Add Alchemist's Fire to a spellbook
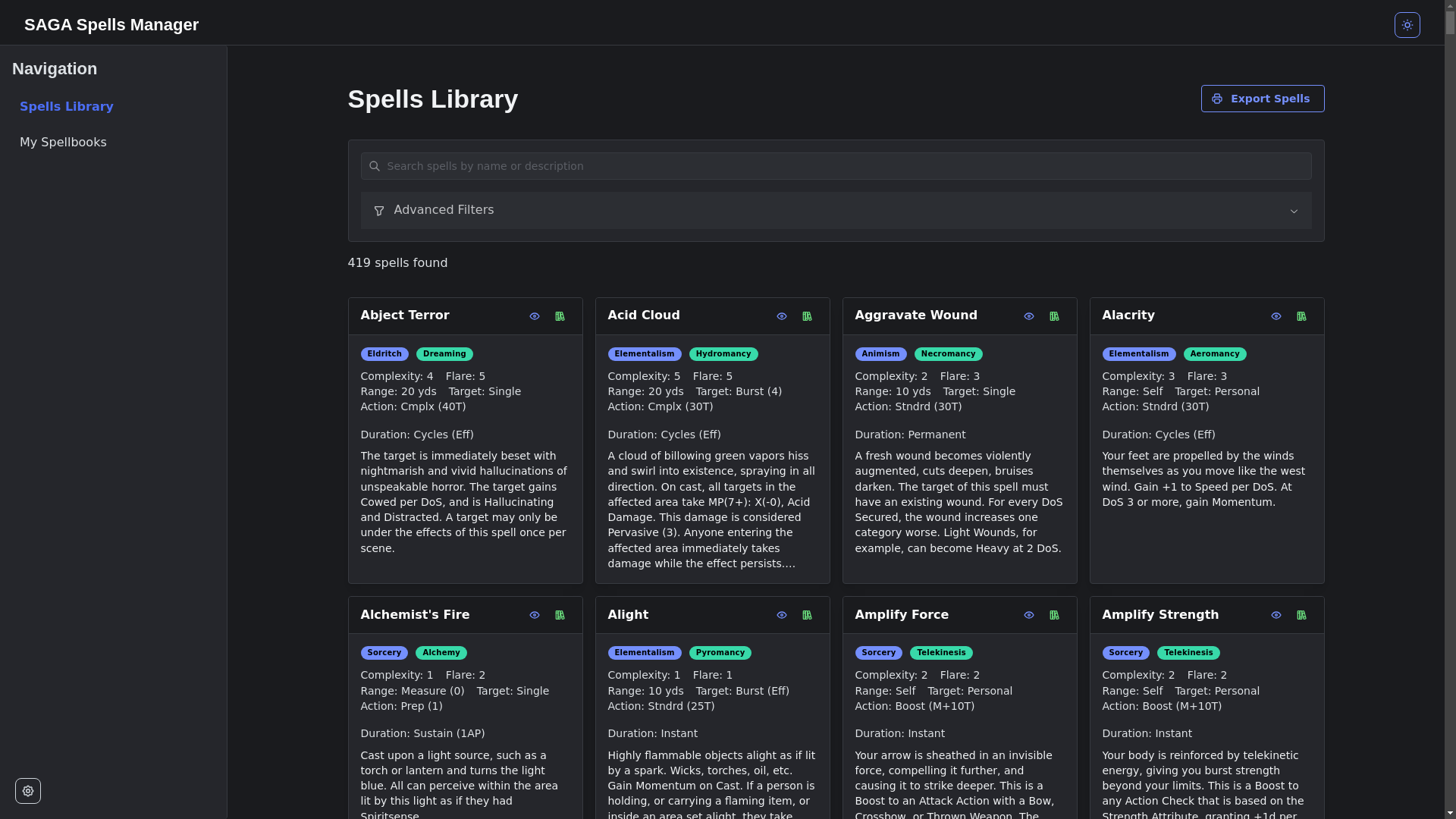This screenshot has height=819, width=1456. 560,615
